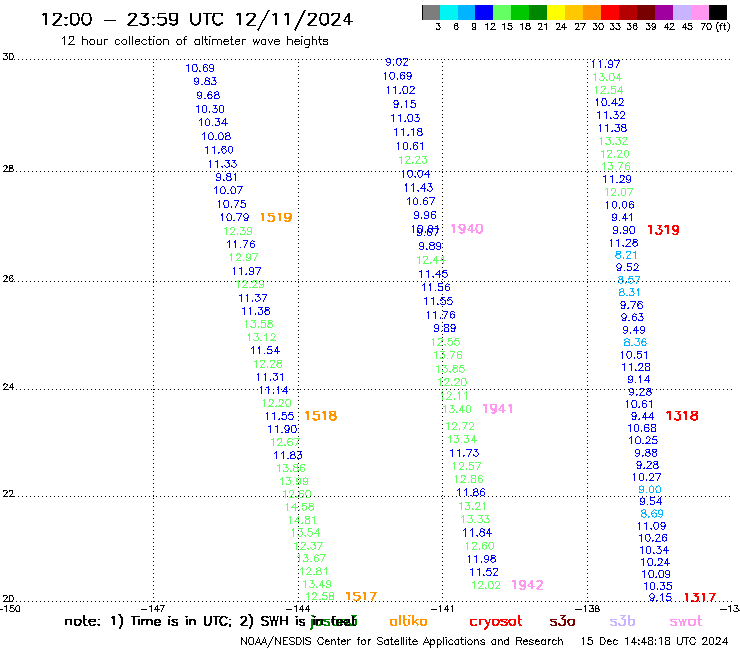Click the green reading 12.97

[x=244, y=257]
